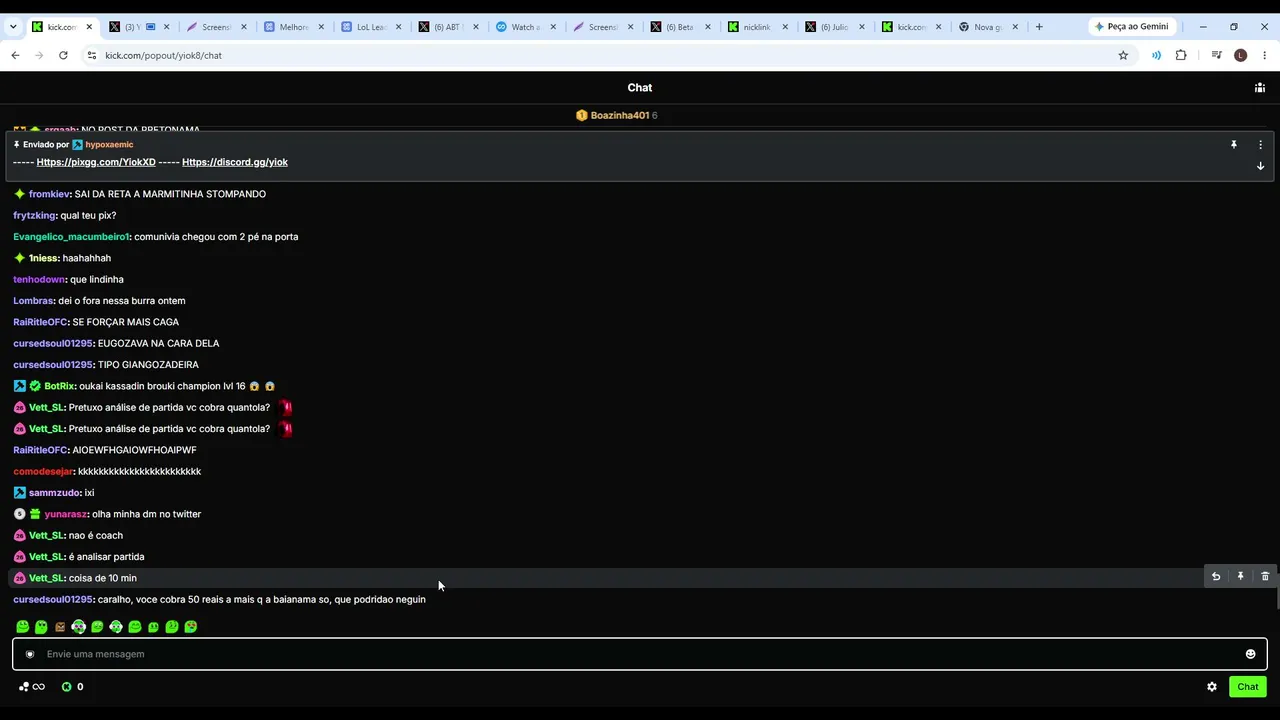Unpin the message with the pin icon in the pinned banner

click(x=1233, y=145)
